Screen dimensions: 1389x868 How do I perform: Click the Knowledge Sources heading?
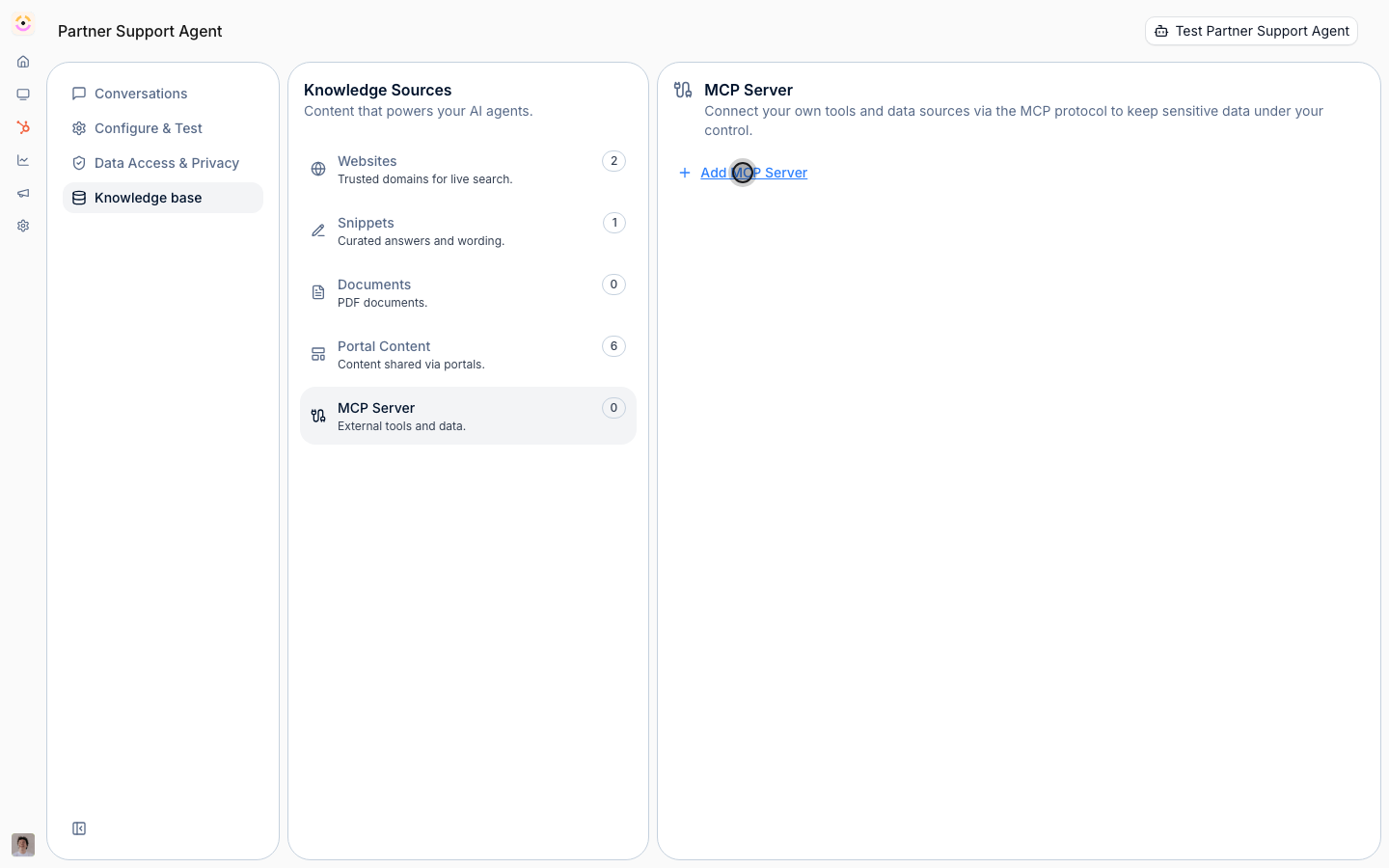click(377, 90)
